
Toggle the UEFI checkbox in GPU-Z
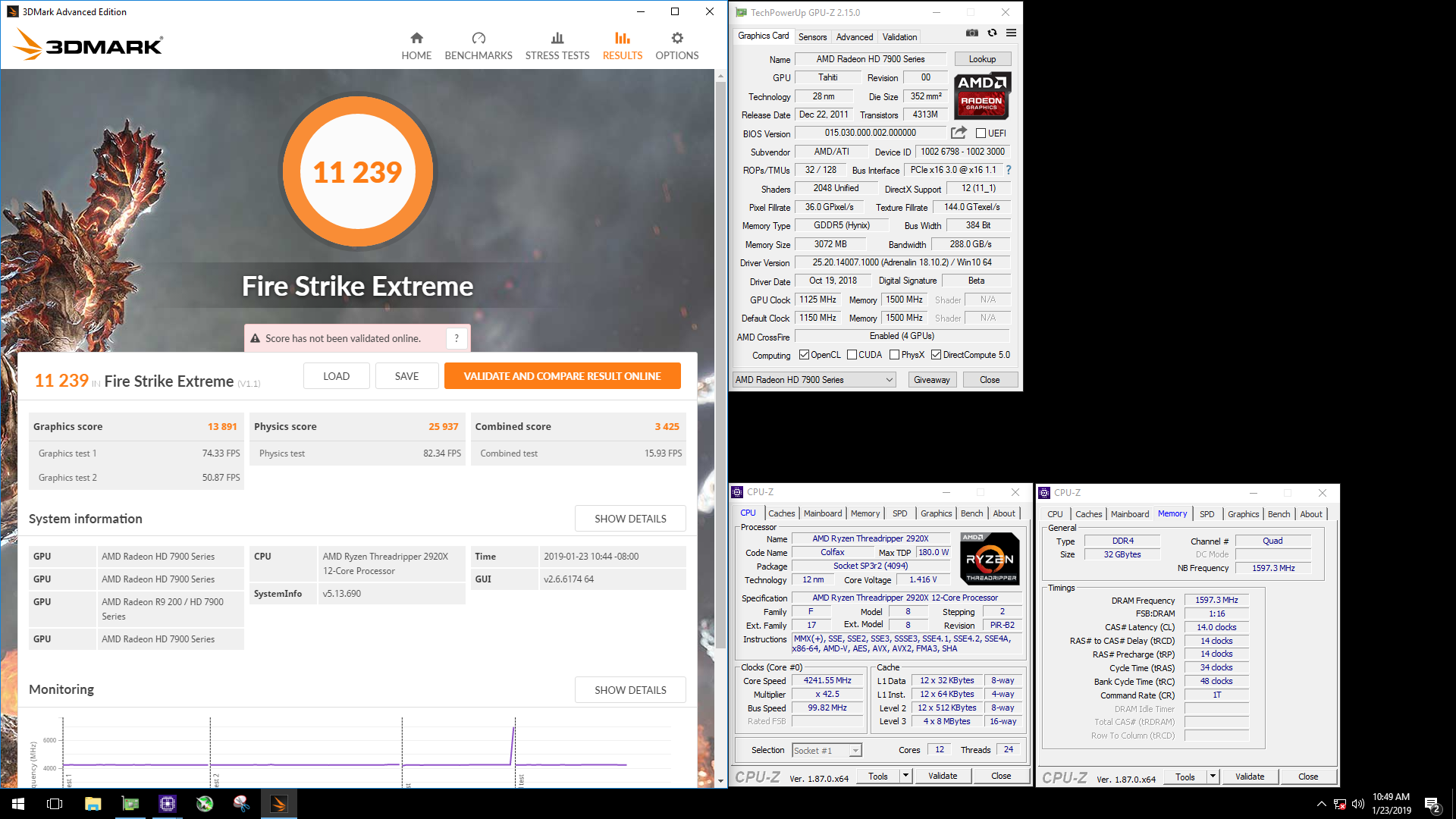click(x=981, y=133)
